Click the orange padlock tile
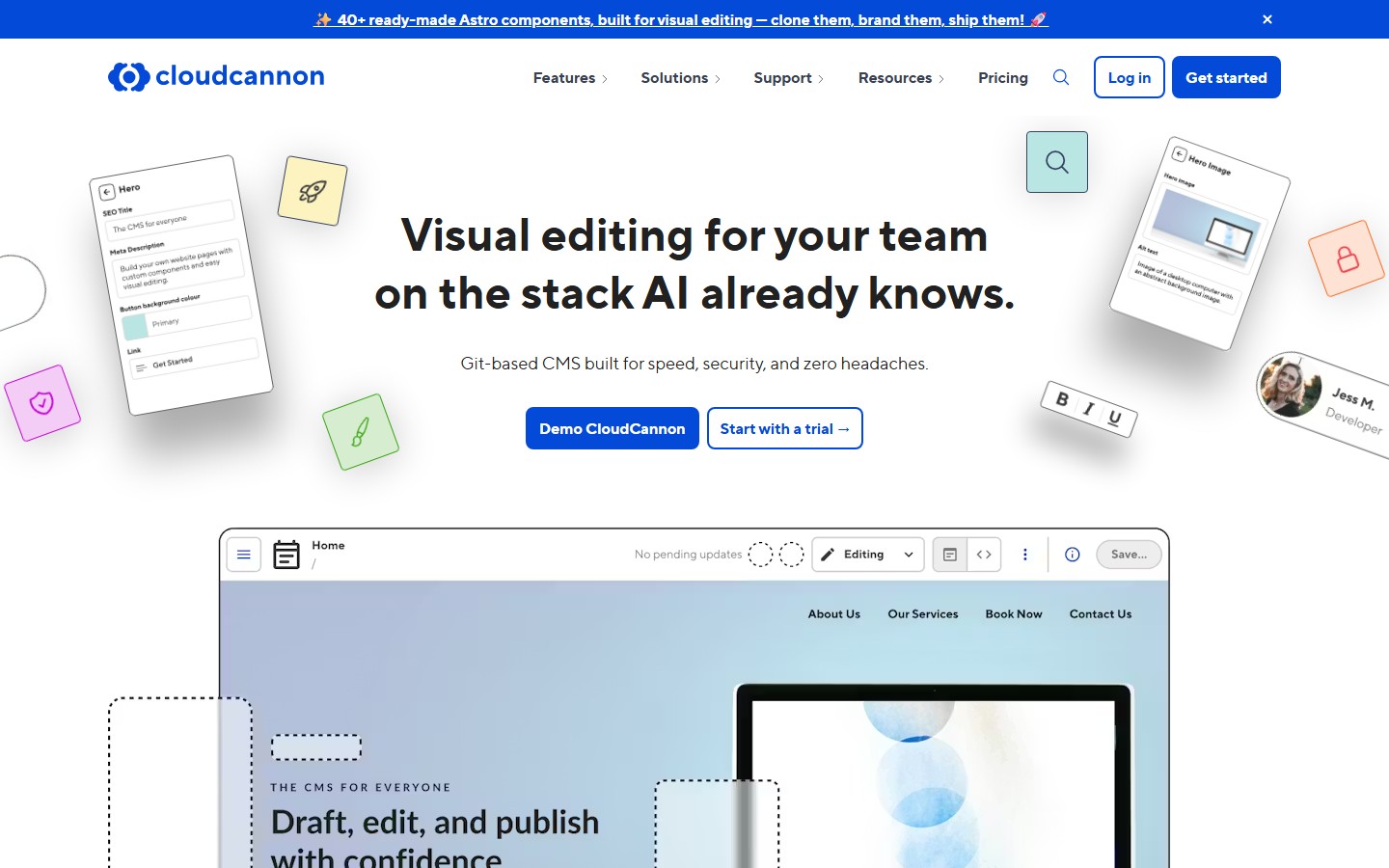 1347,258
